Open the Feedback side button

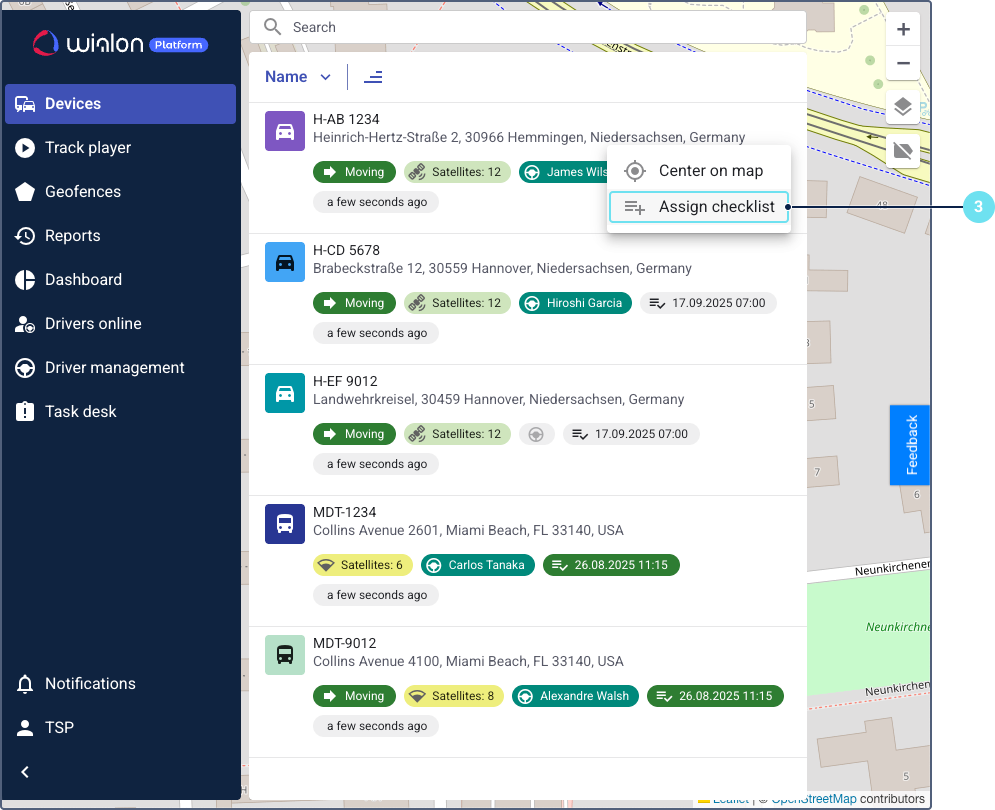point(910,445)
